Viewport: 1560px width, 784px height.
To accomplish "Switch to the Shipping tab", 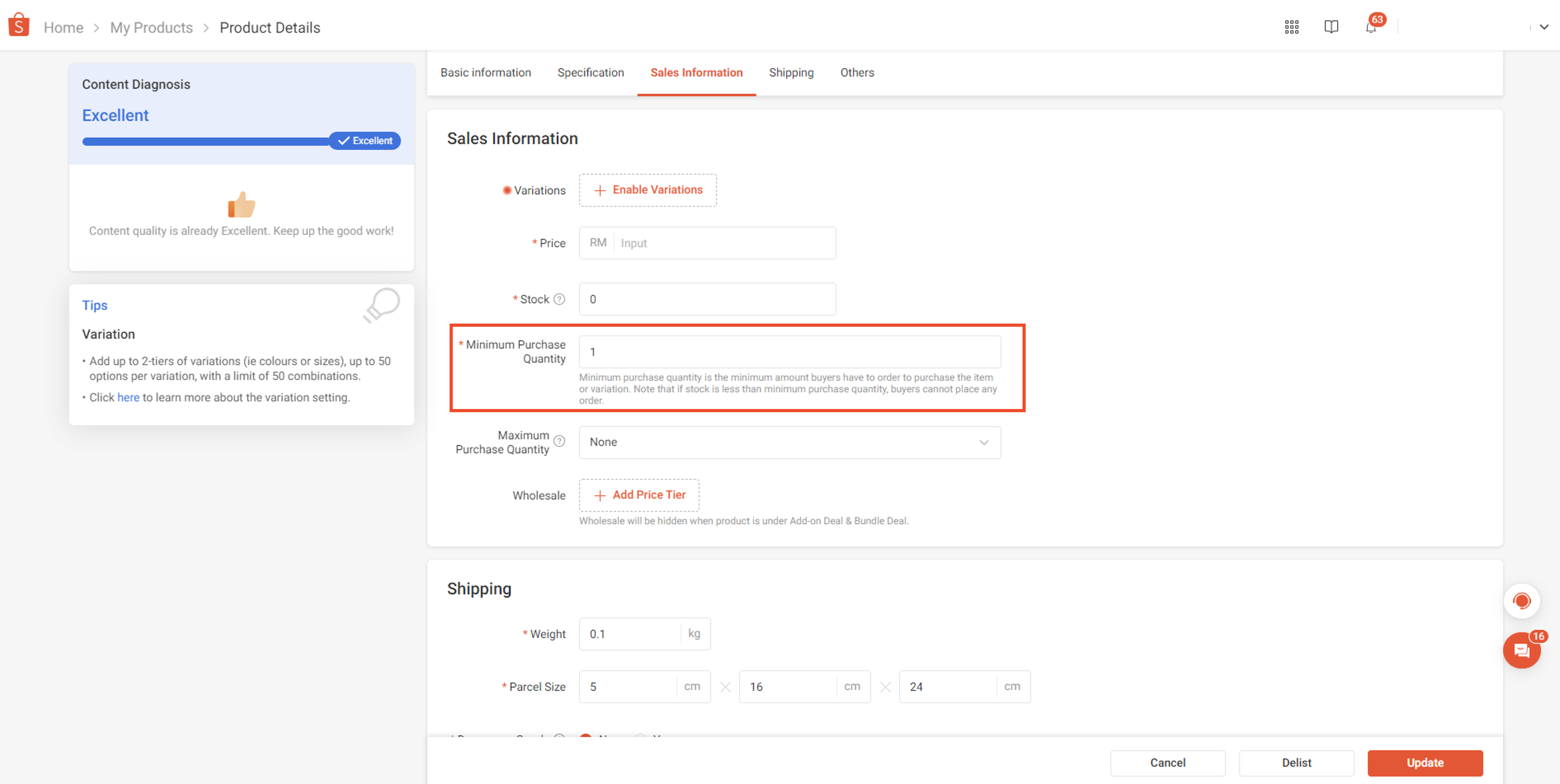I will tap(791, 73).
